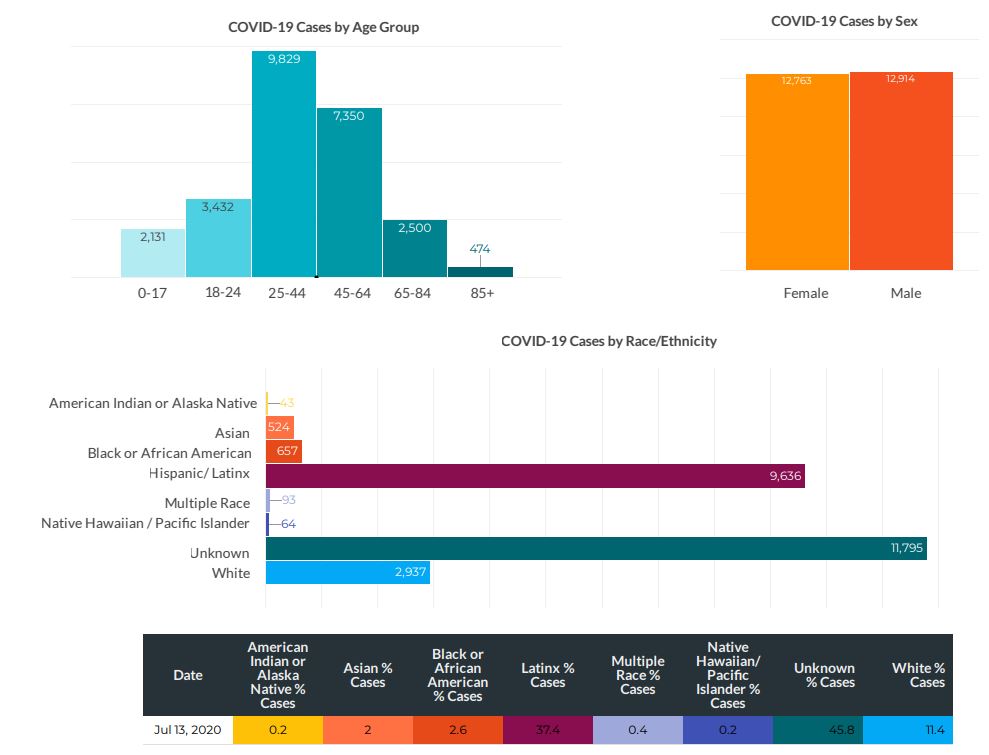
Task: Click the Unknown % Cases column header
Action: point(823,675)
